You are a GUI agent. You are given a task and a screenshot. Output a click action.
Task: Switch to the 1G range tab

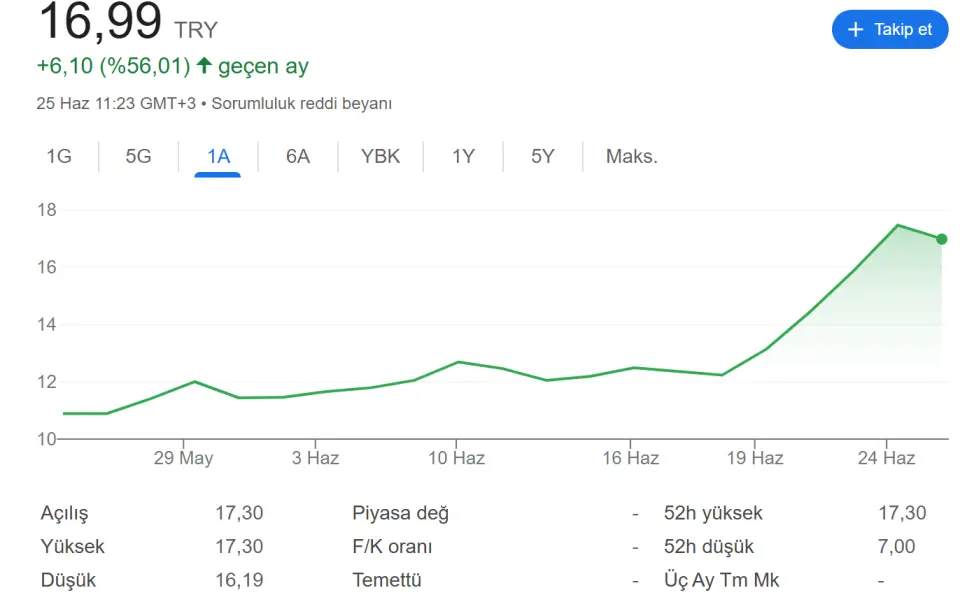[x=59, y=156]
